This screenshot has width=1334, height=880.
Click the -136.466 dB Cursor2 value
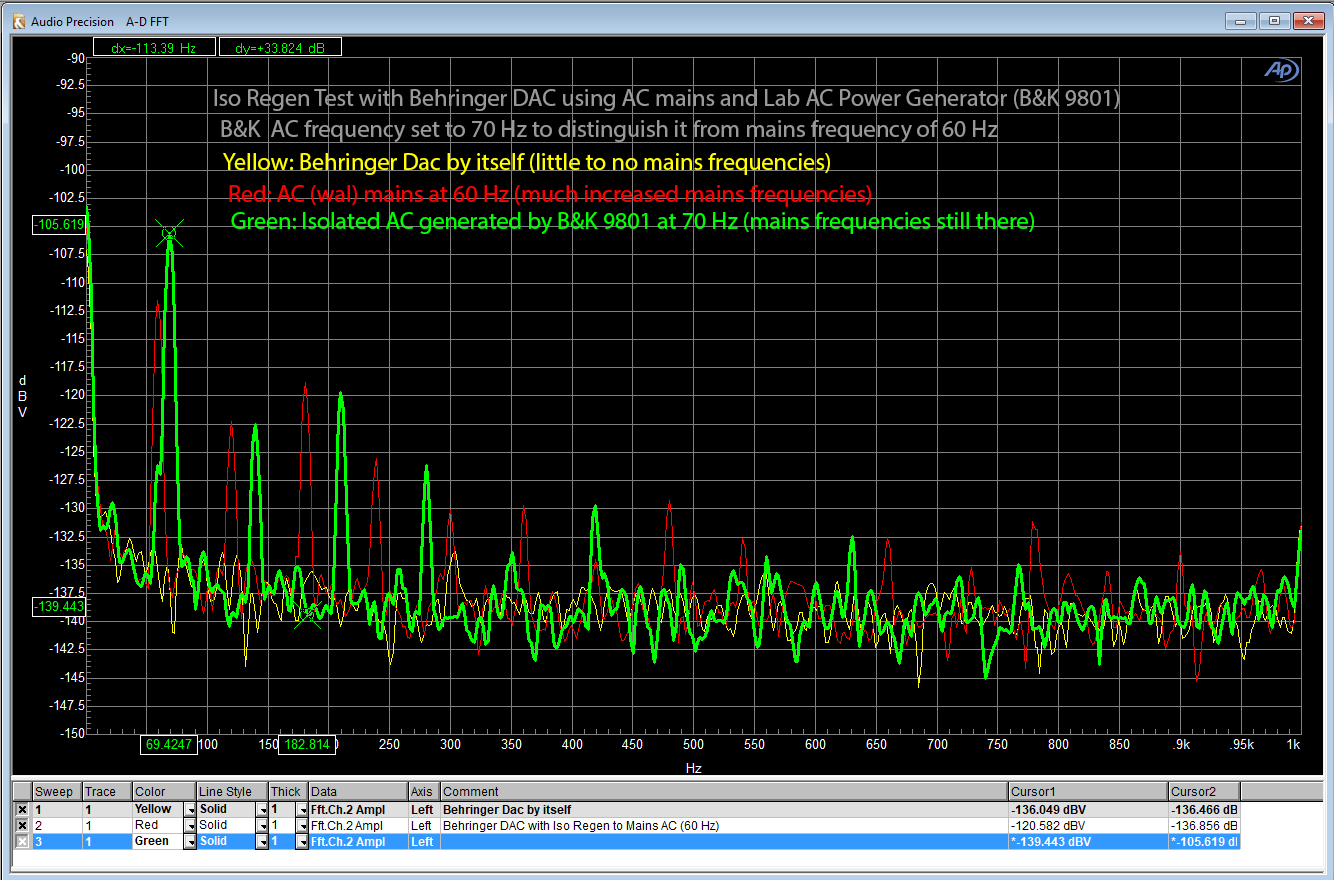1204,809
